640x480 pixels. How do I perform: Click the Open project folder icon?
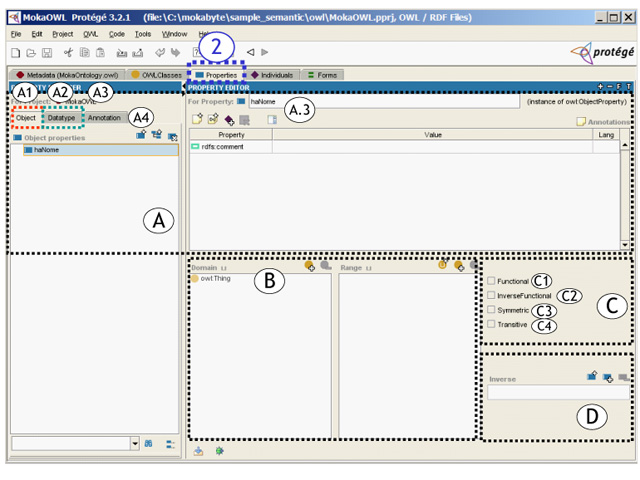click(x=31, y=53)
